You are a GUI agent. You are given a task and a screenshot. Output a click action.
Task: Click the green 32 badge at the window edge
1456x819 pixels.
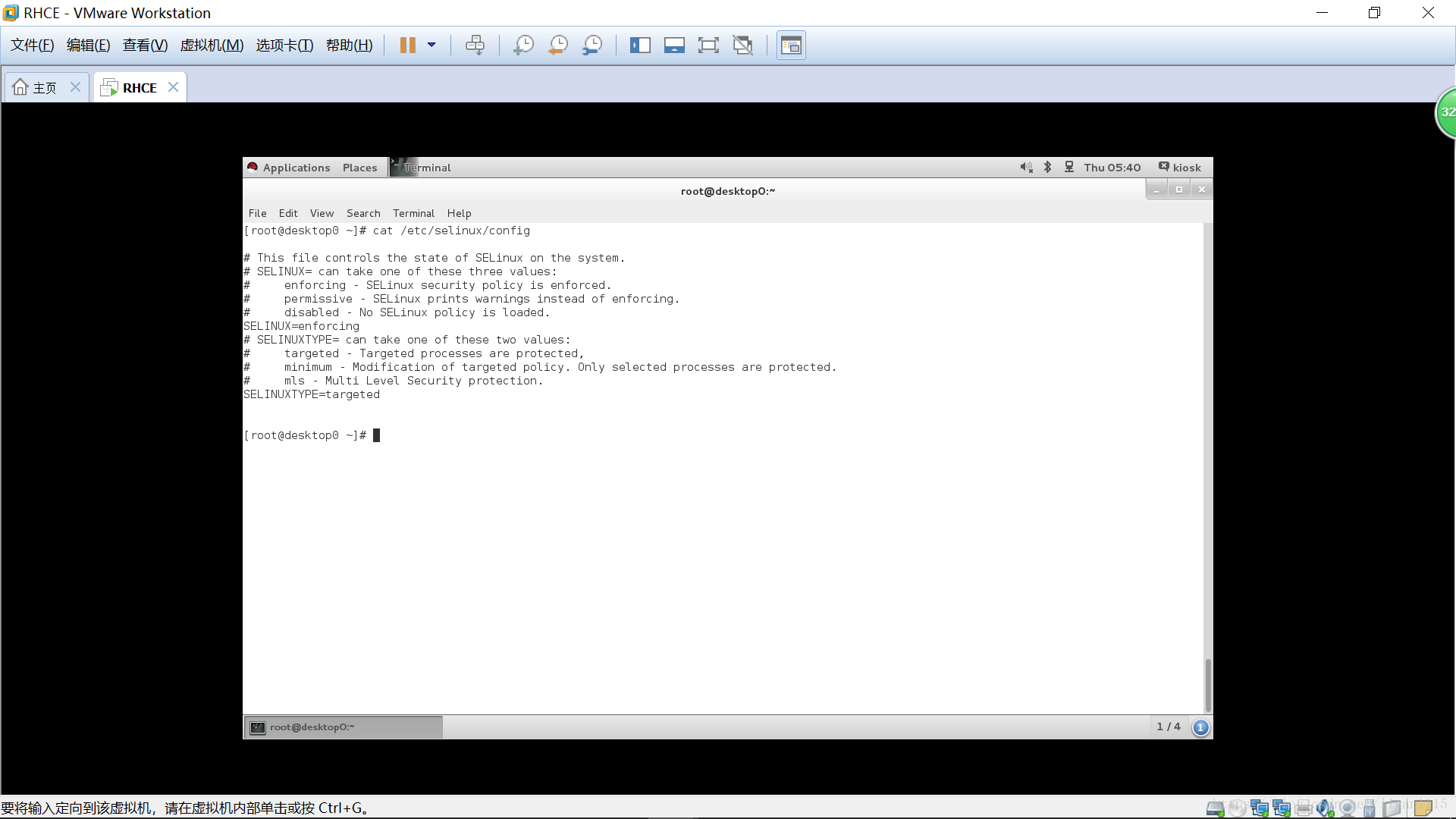1445,112
